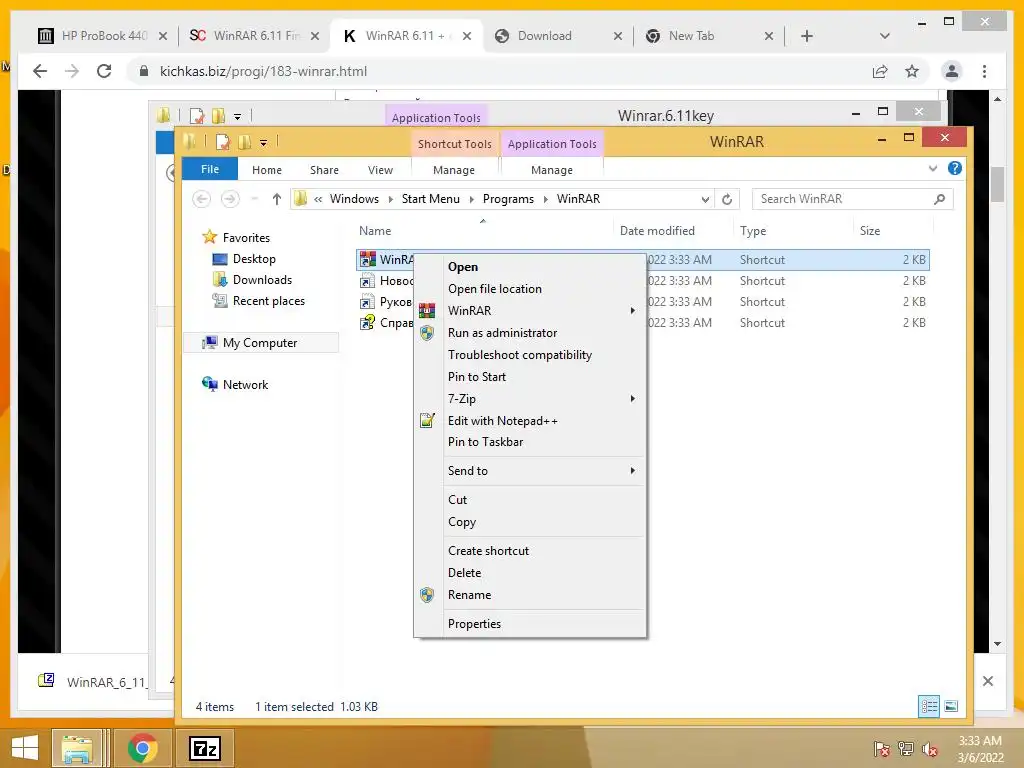Launch Chrome from the taskbar
This screenshot has height=768, width=1024.
pyautogui.click(x=142, y=748)
